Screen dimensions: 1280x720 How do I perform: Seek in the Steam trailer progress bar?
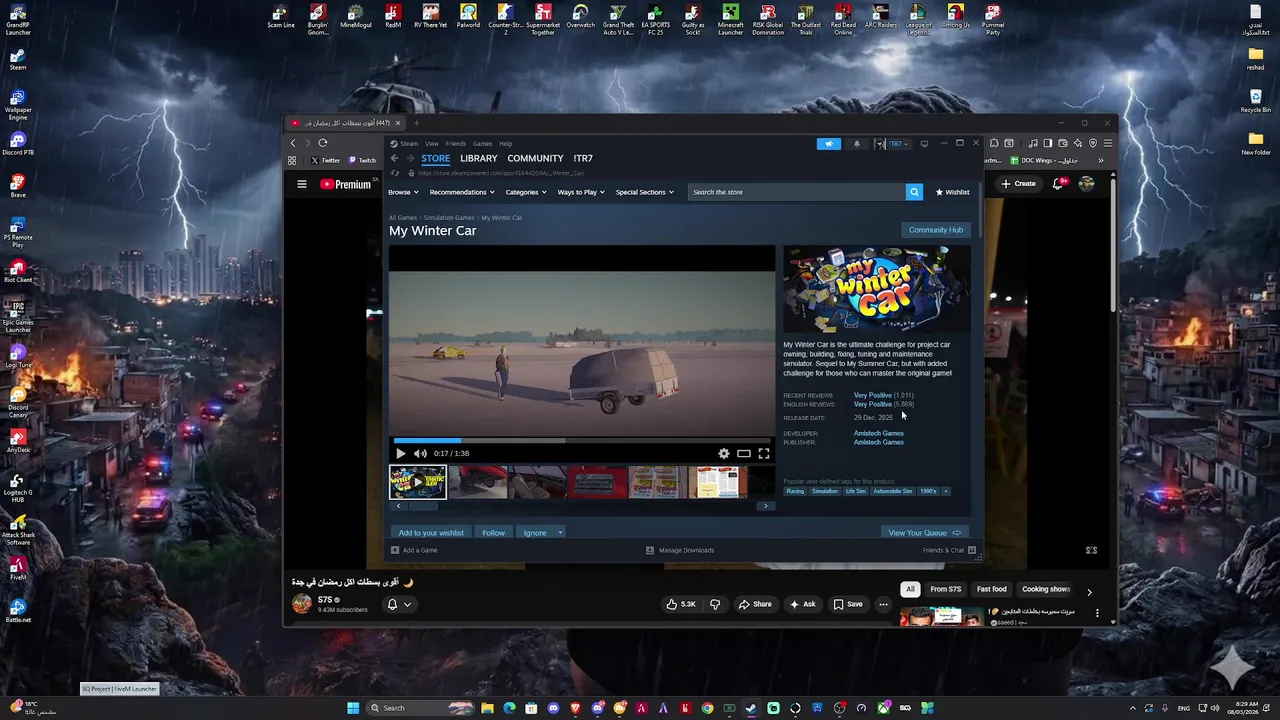(582, 440)
